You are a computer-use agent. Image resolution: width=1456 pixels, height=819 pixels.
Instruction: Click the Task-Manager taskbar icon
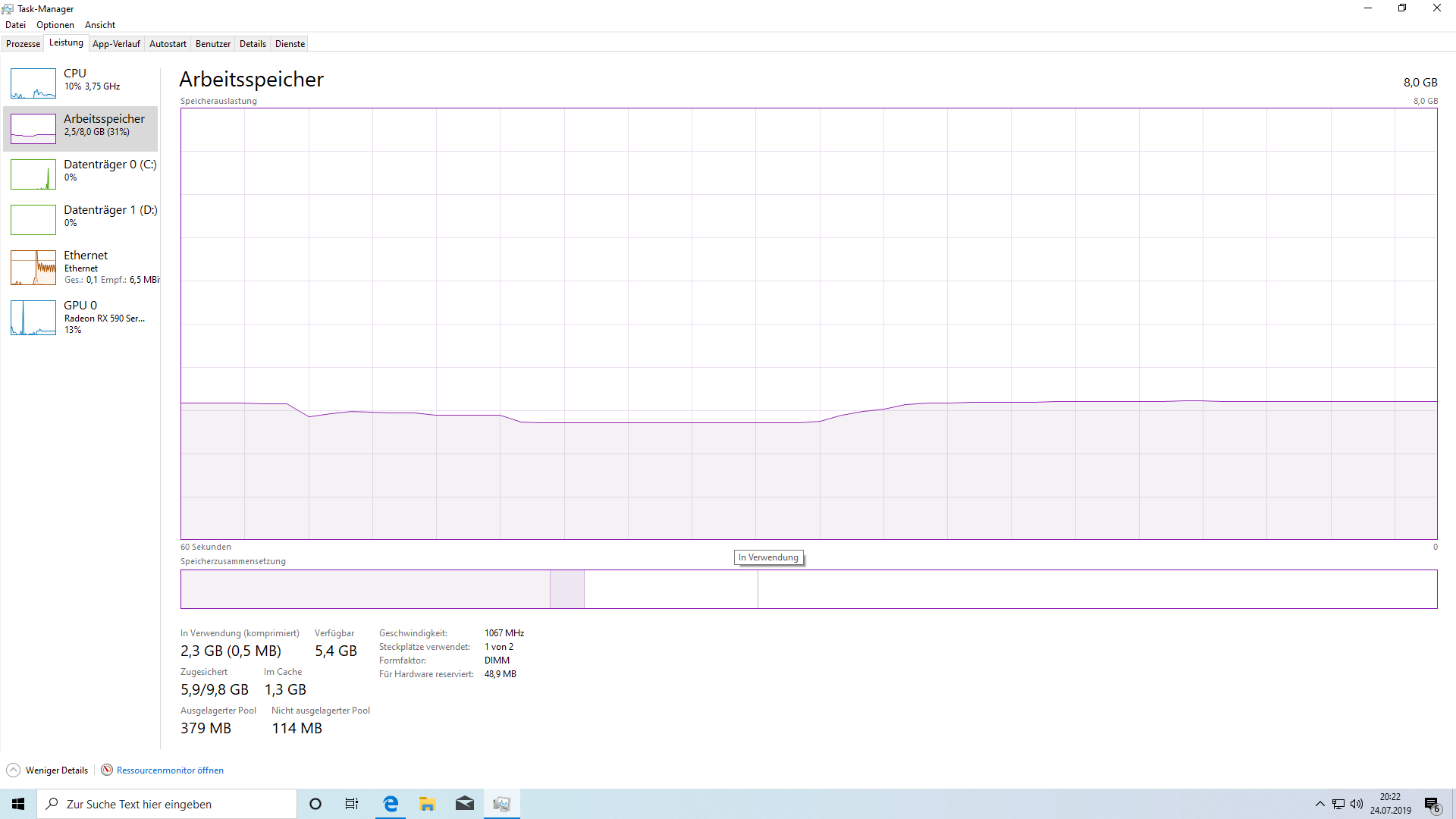[x=502, y=804]
